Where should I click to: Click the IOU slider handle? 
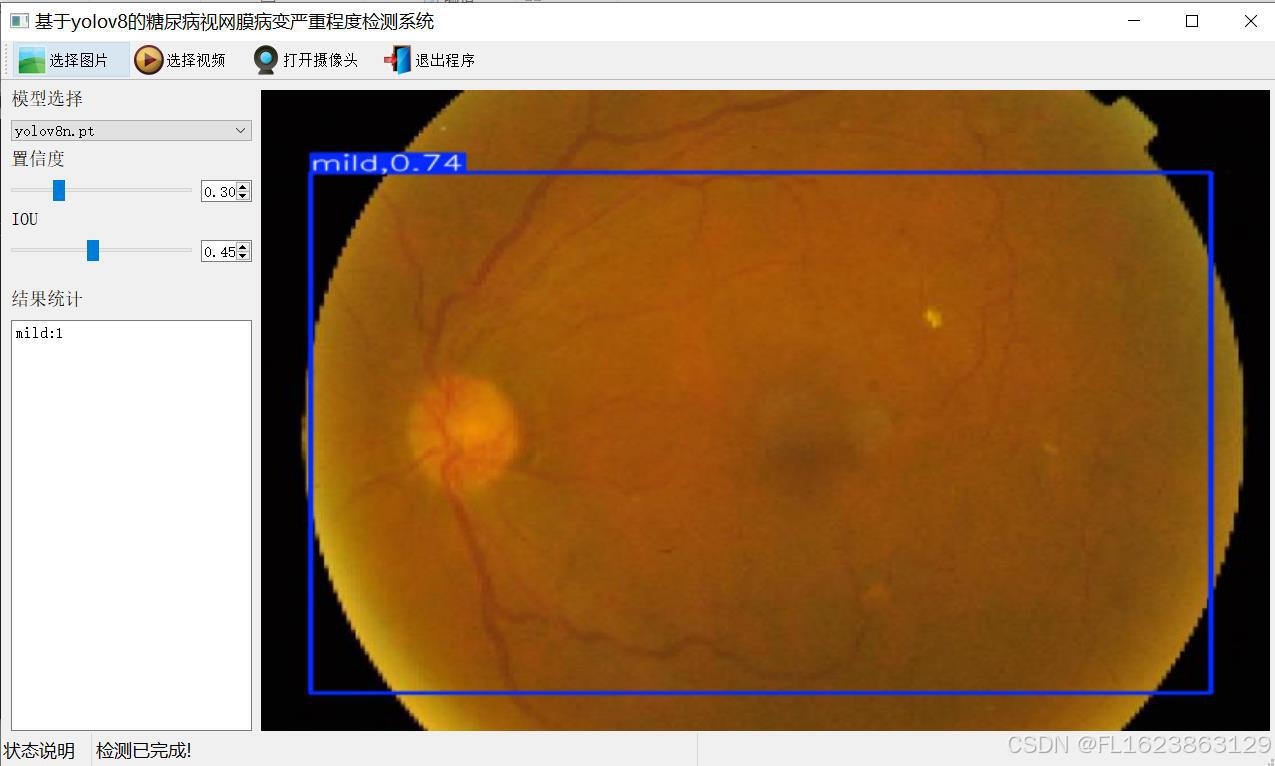[93, 250]
